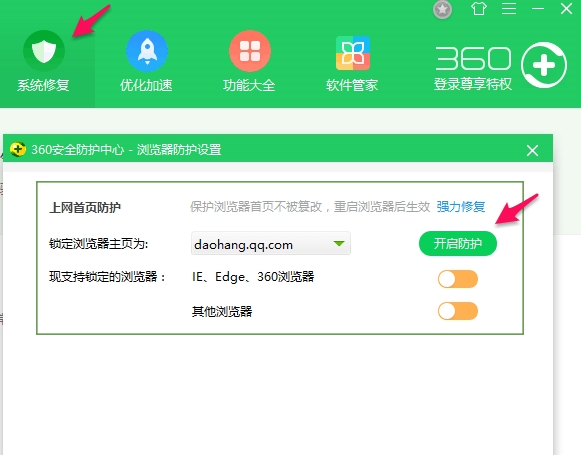This screenshot has width=581, height=455.
Task: Minimize the 360 main window
Action: (538, 8)
